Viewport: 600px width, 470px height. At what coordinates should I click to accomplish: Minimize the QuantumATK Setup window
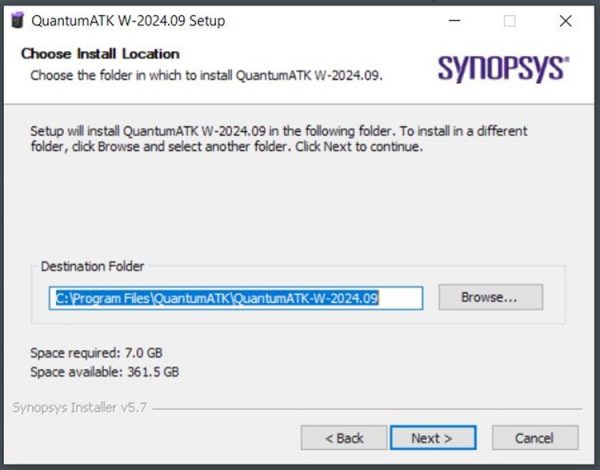pyautogui.click(x=454, y=21)
